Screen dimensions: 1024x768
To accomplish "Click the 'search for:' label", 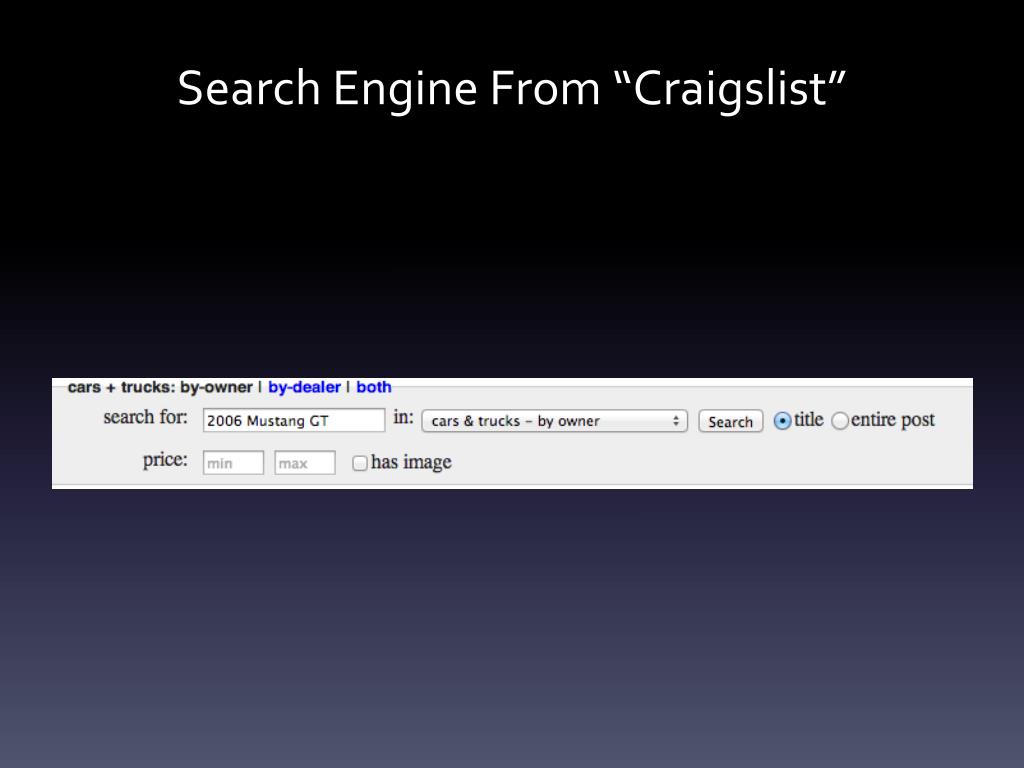I will 145,417.
